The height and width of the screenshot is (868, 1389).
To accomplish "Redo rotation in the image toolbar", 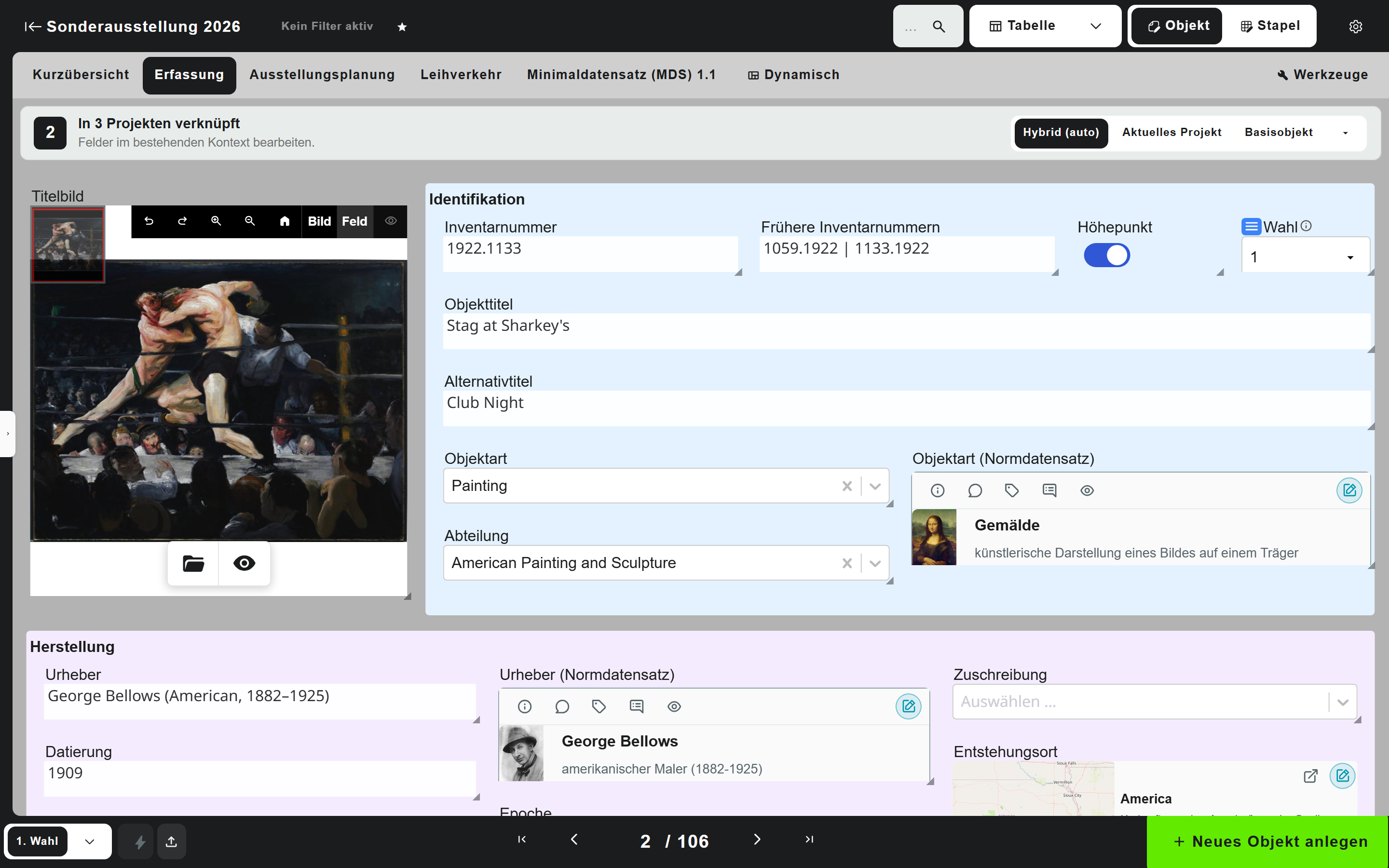I will pos(182,221).
